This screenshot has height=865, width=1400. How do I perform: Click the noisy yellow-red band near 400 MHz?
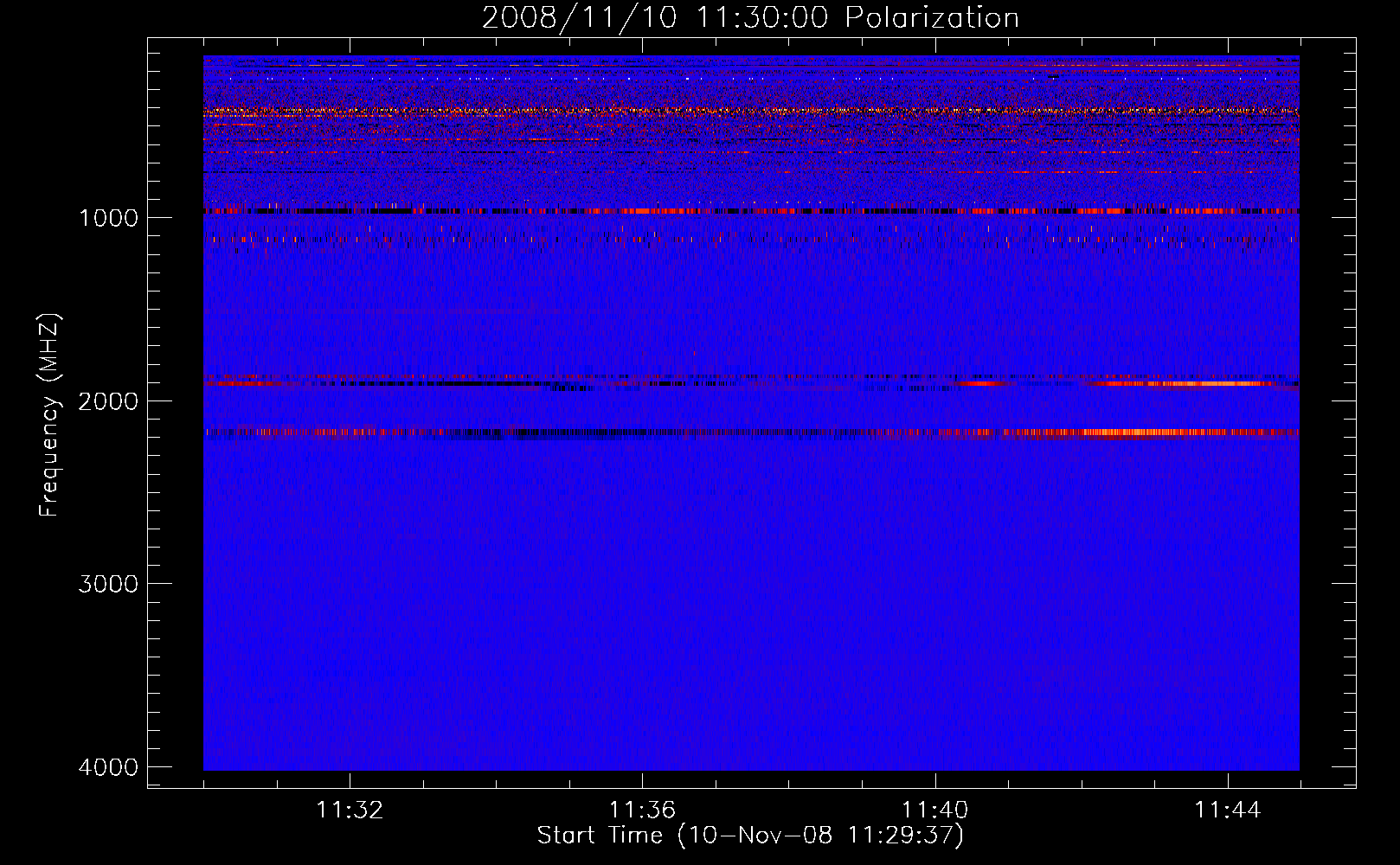751,112
